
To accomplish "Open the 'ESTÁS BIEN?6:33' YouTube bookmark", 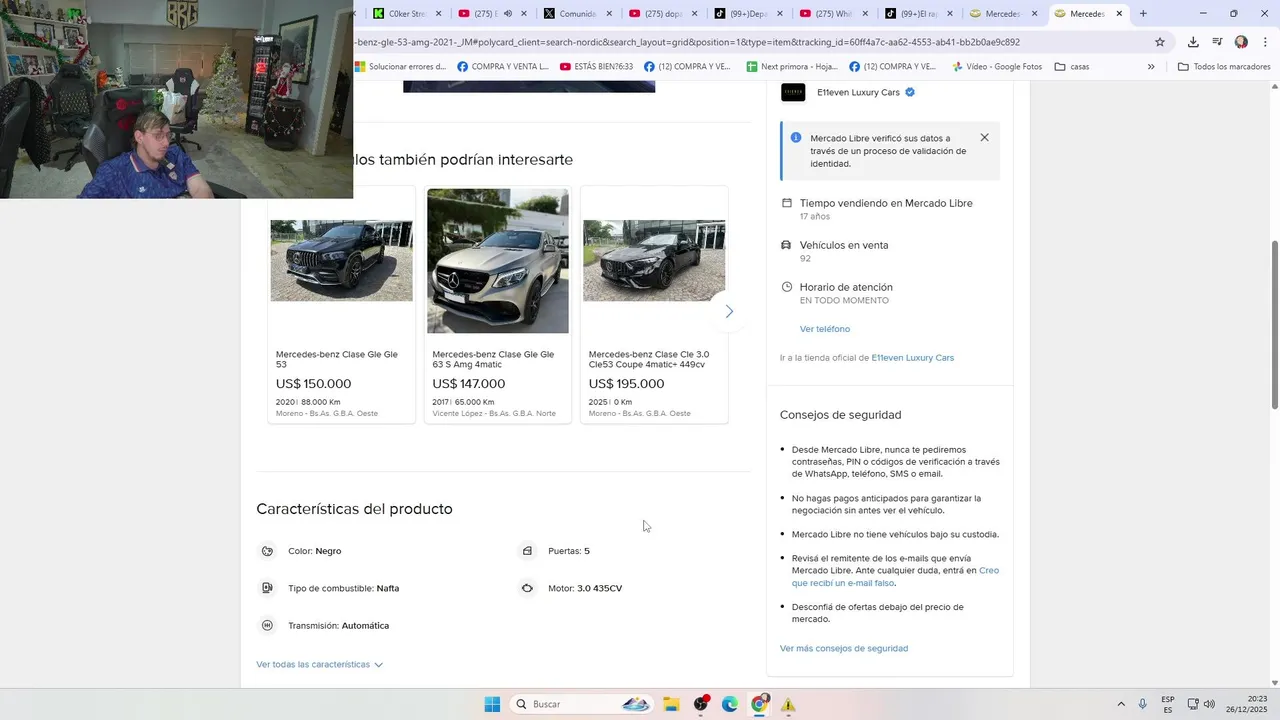I will [x=597, y=67].
